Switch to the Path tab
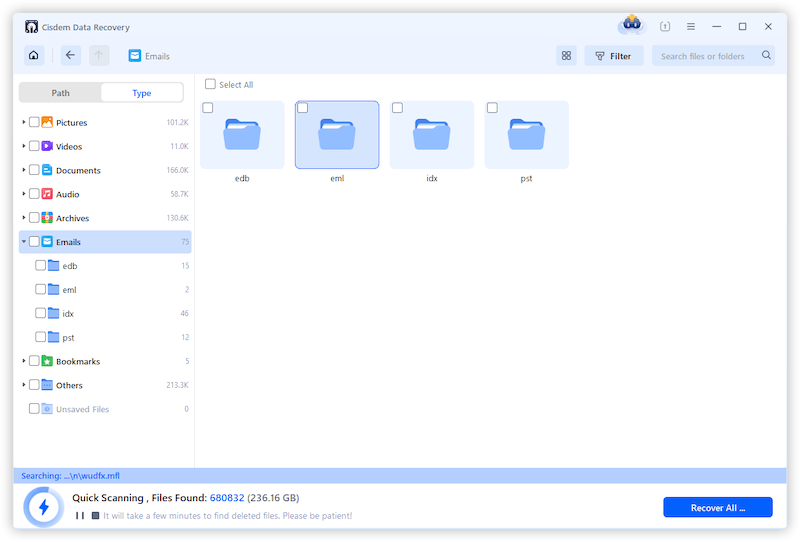This screenshot has width=800, height=542. [60, 93]
